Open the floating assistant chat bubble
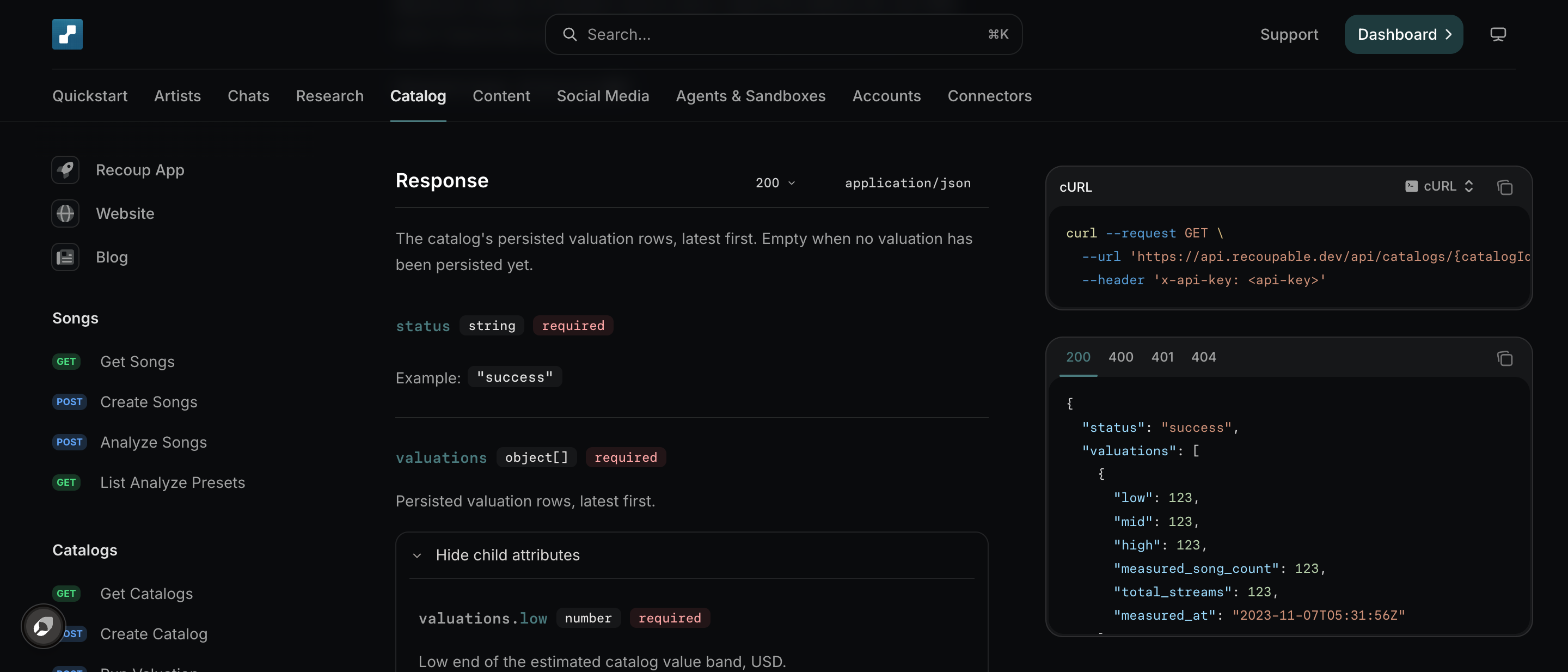 (x=43, y=626)
